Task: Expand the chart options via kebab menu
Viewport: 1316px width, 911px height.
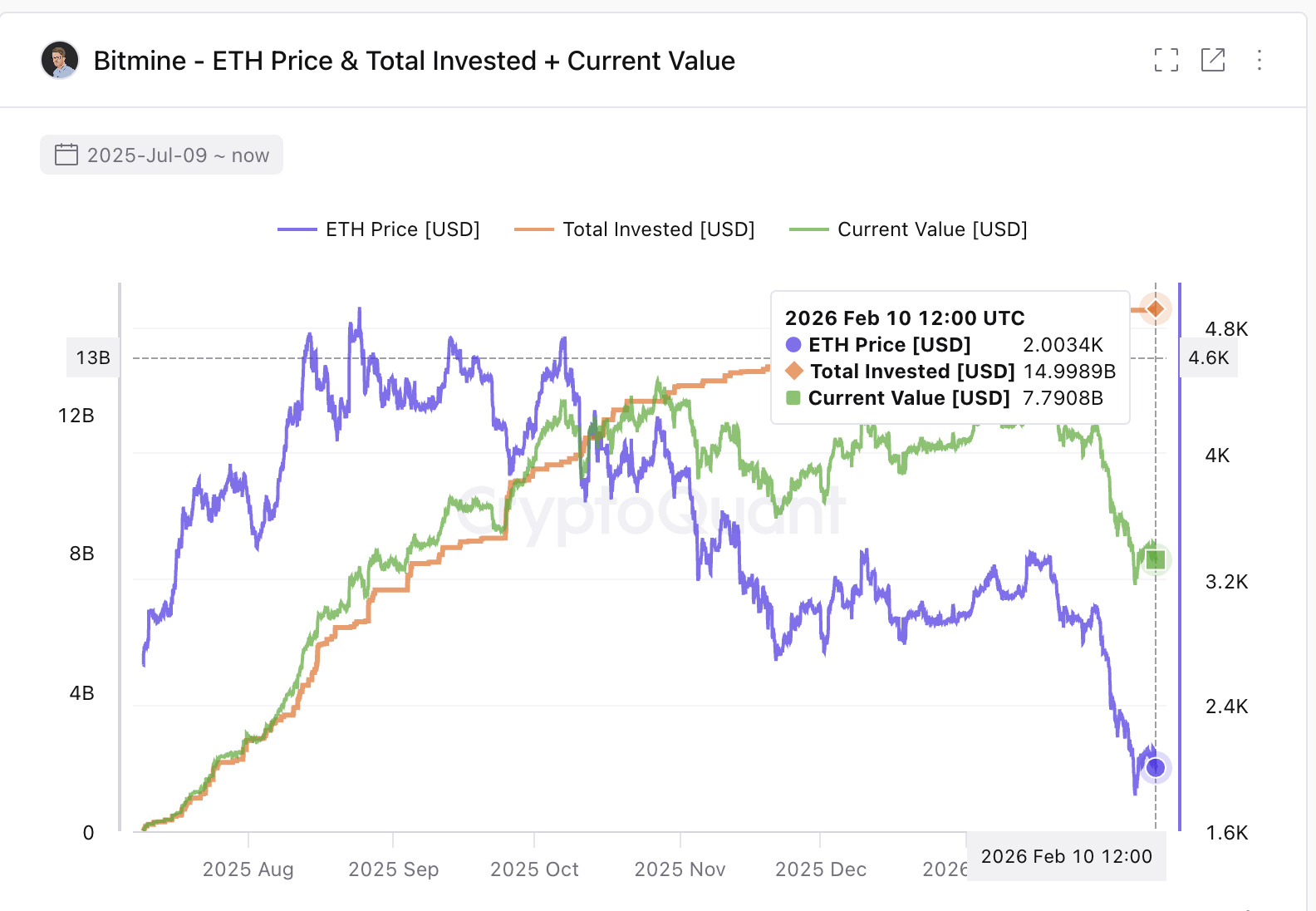Action: [1260, 60]
